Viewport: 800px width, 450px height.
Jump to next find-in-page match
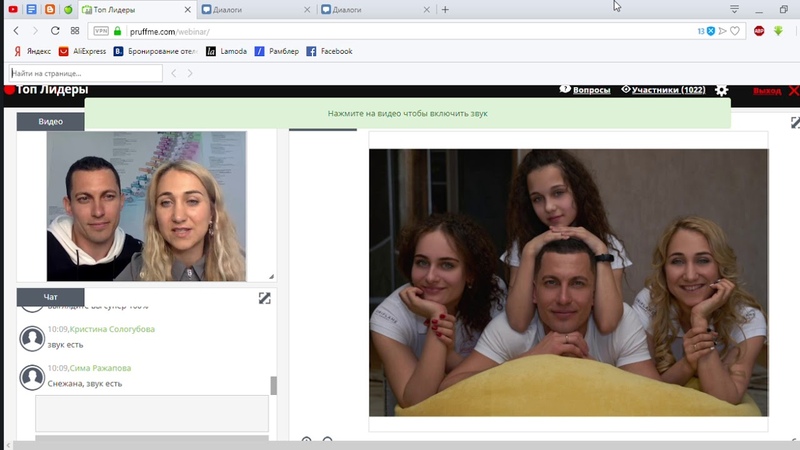point(190,73)
